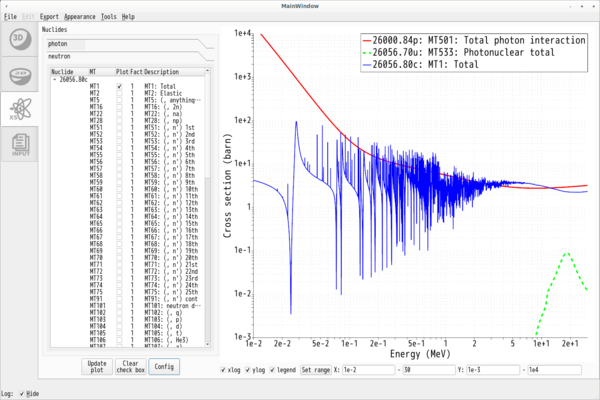Click the Set range button

tap(314, 370)
